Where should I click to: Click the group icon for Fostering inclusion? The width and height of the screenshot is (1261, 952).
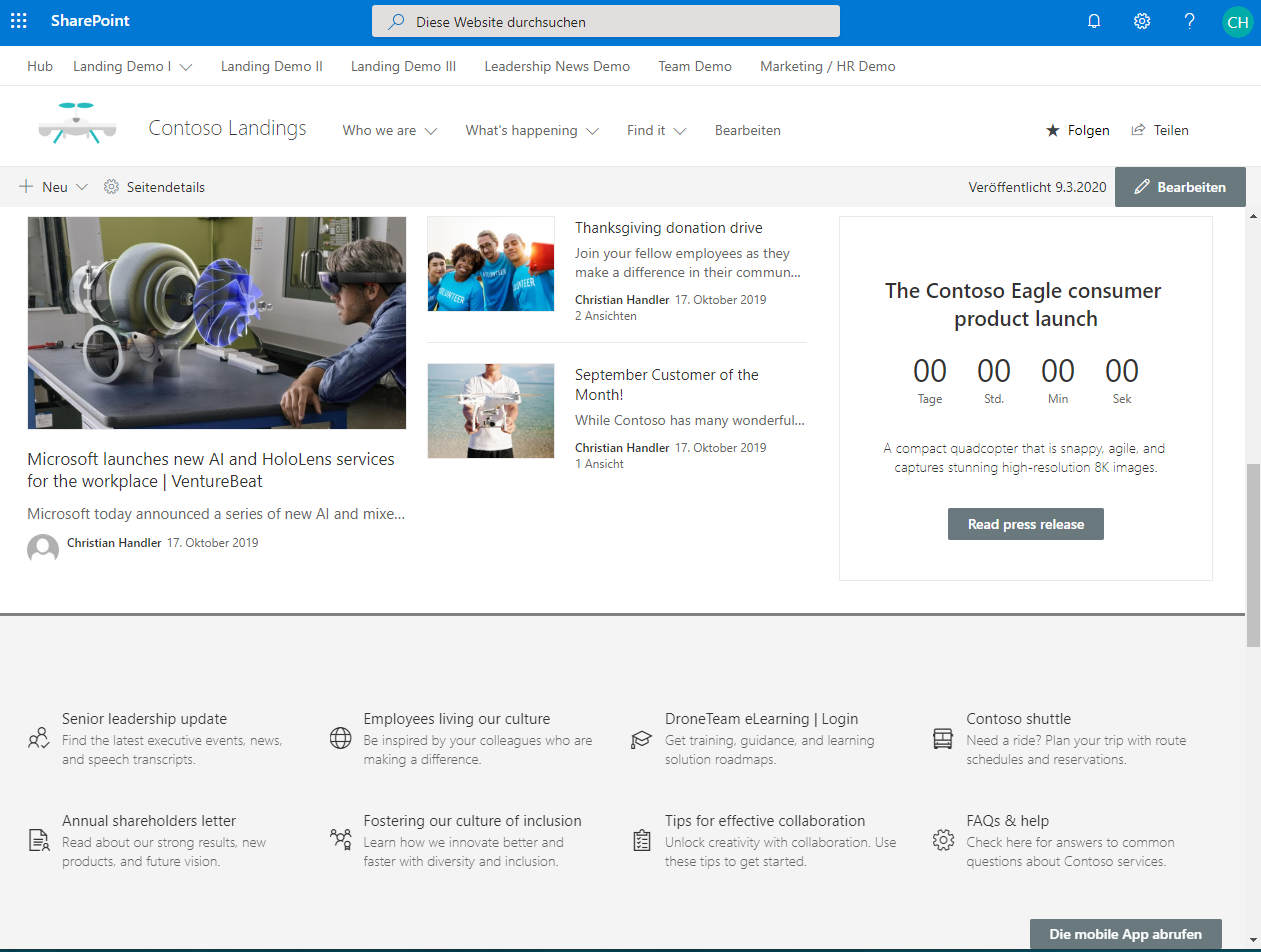click(x=341, y=839)
